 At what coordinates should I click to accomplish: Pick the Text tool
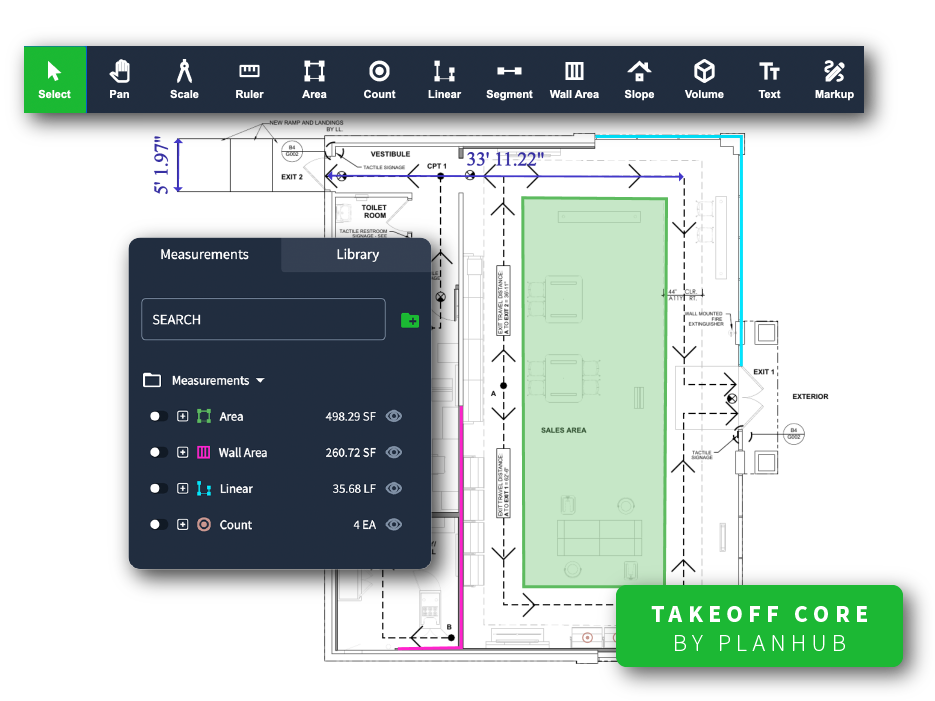[769, 79]
